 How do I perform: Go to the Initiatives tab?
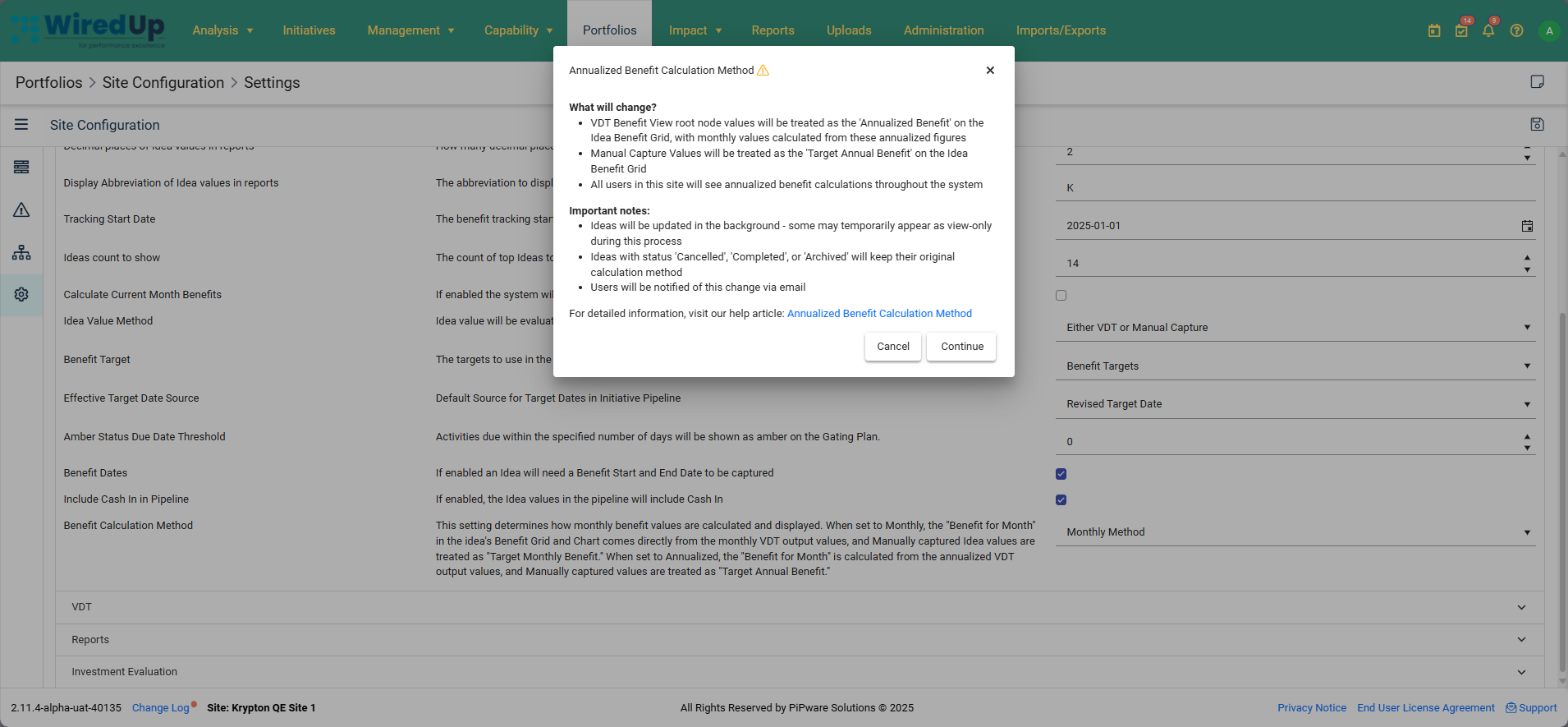coord(309,30)
